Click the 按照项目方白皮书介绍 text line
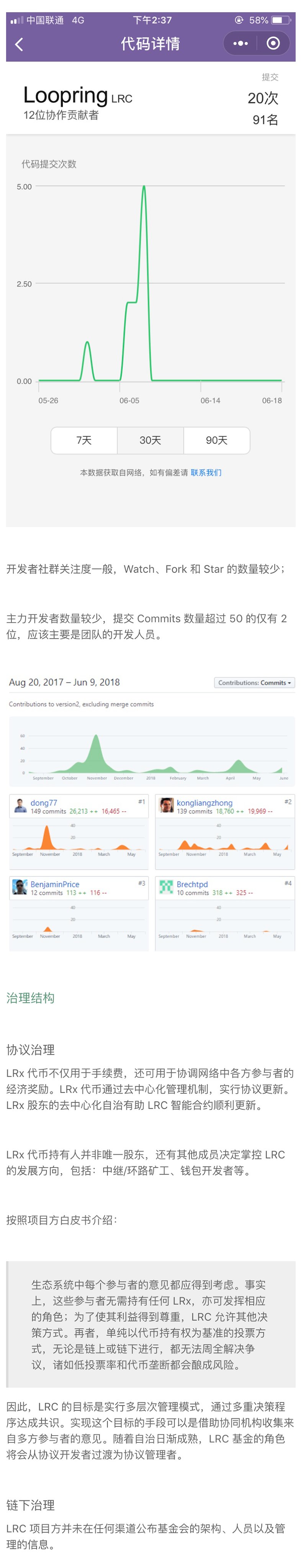Viewport: 301px width, 1568px height. 62,1220
